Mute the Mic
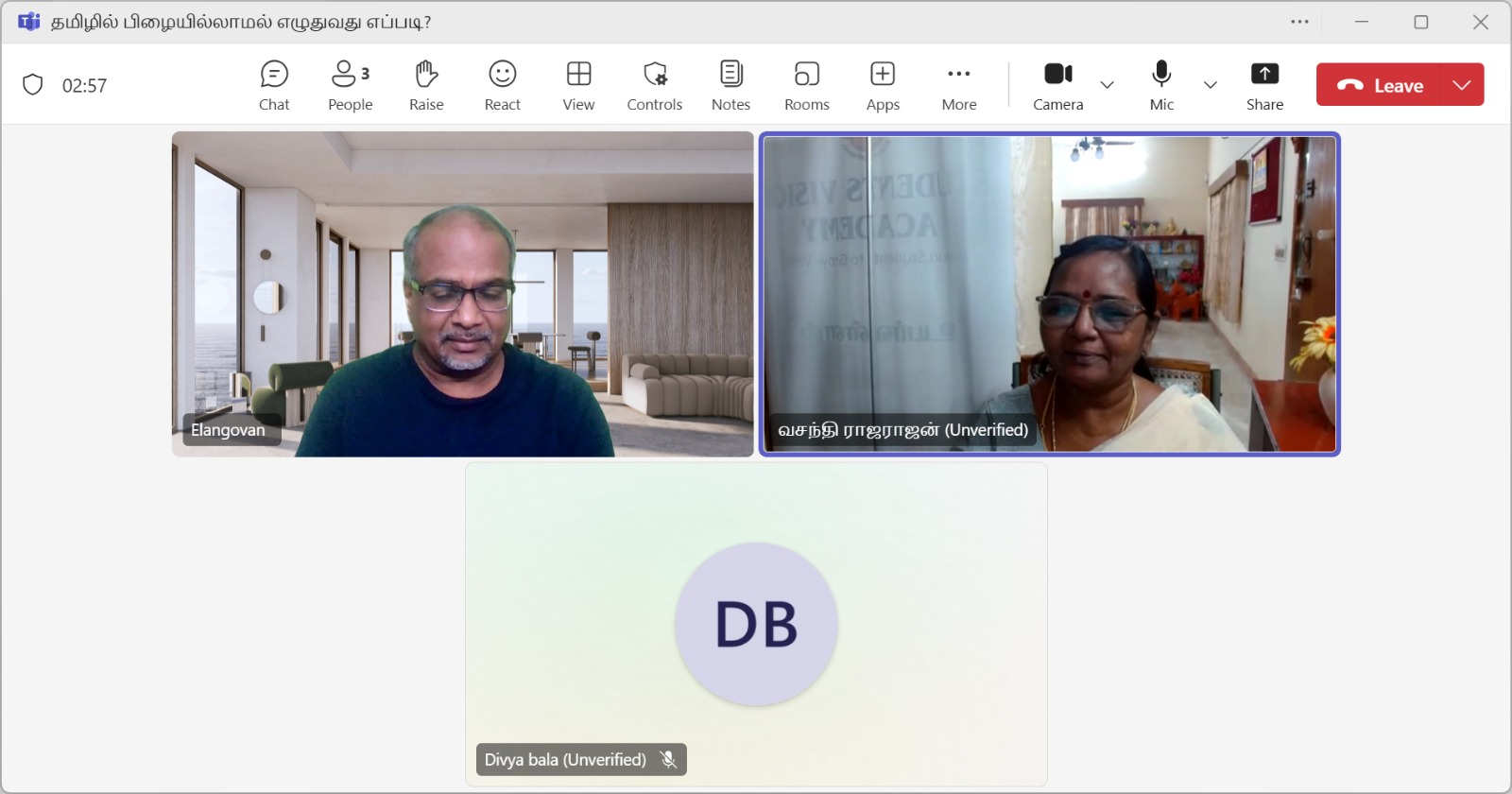This screenshot has height=794, width=1512. click(x=1161, y=85)
